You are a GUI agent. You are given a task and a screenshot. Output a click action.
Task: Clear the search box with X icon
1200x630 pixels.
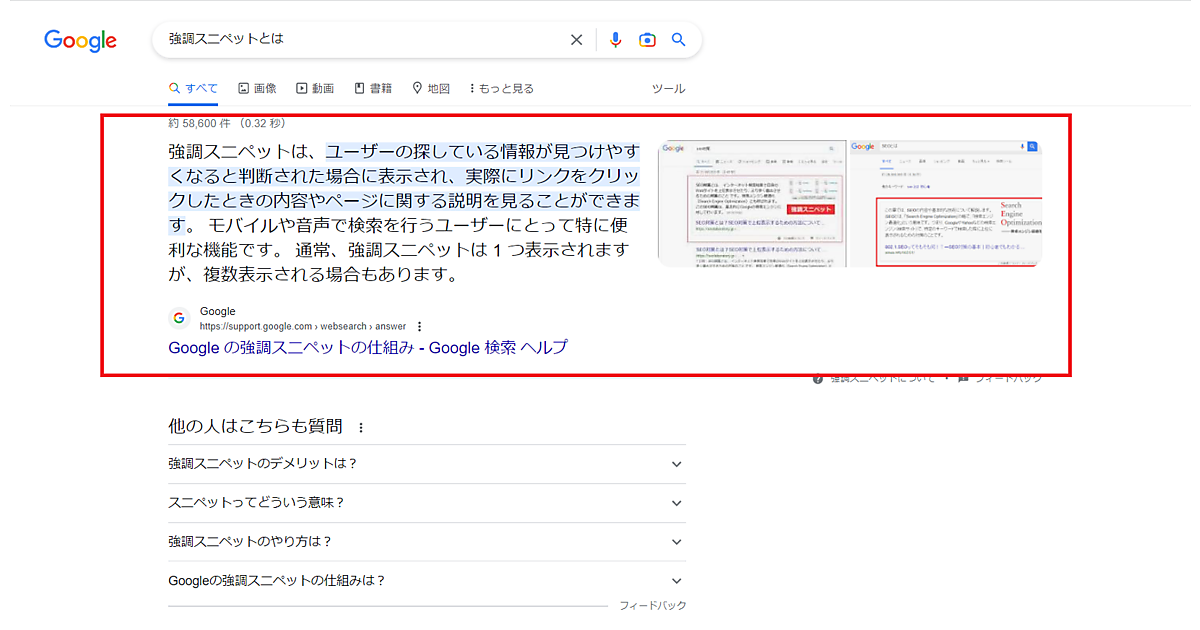pyautogui.click(x=576, y=40)
